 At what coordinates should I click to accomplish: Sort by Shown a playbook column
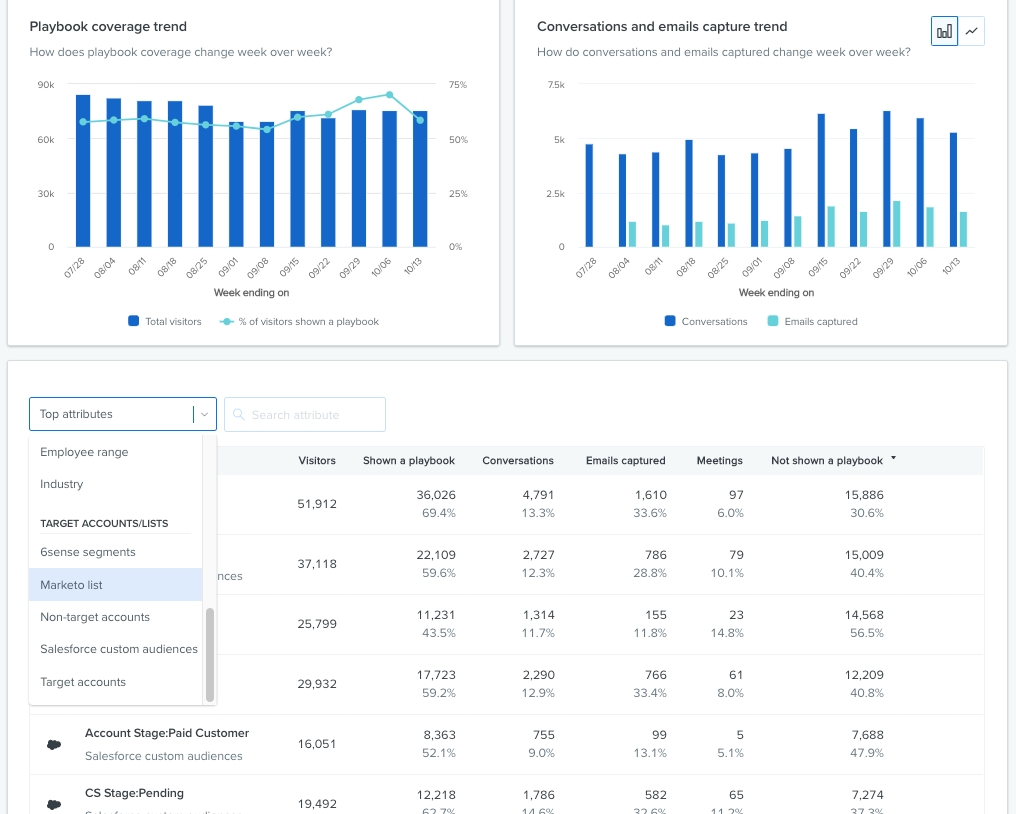409,460
